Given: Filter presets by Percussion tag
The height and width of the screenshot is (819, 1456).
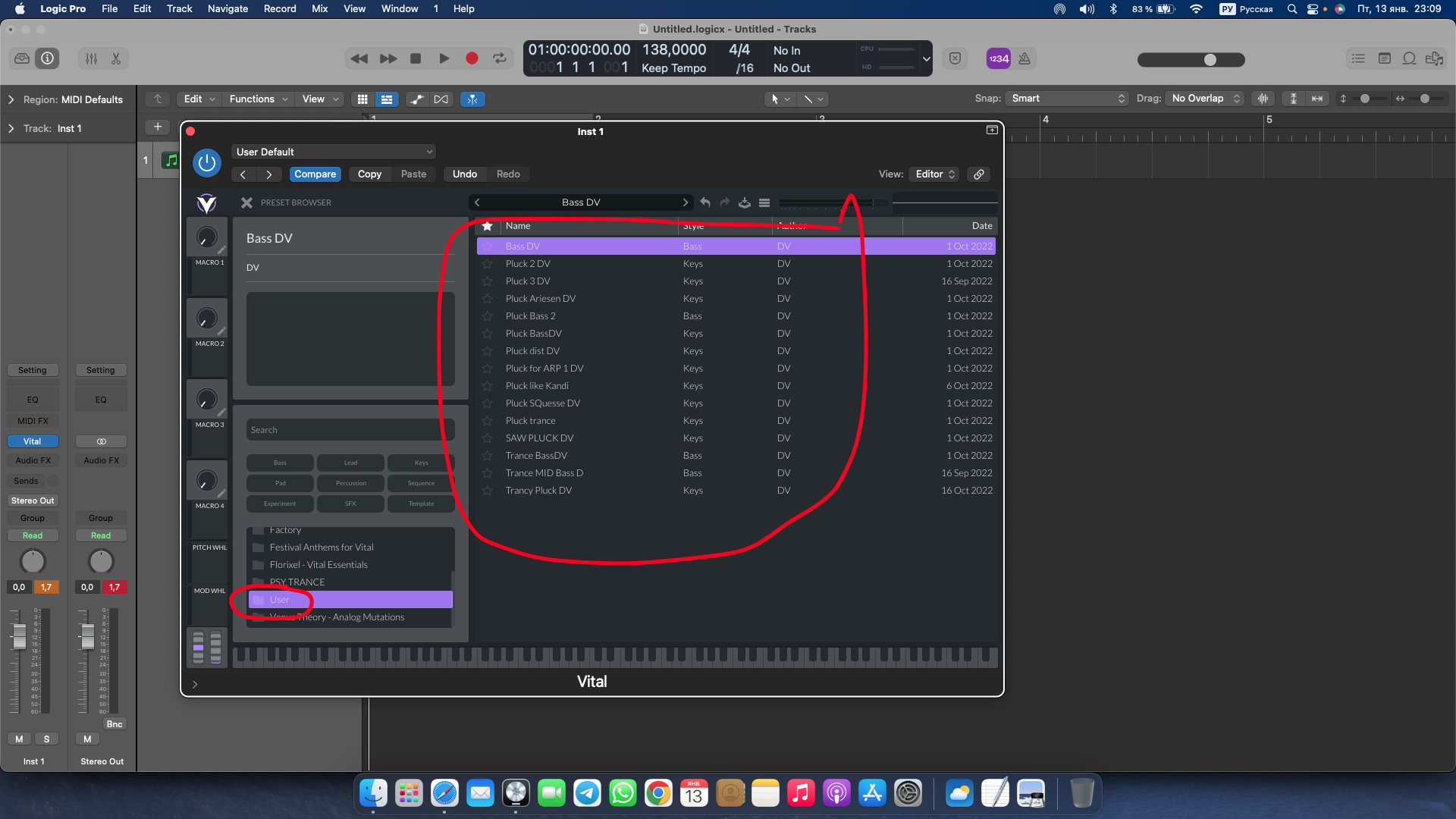Looking at the screenshot, I should point(350,483).
